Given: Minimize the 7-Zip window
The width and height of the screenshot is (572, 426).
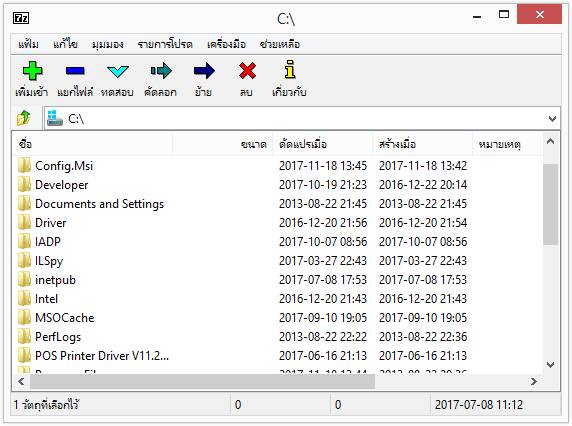Looking at the screenshot, I should point(477,16).
